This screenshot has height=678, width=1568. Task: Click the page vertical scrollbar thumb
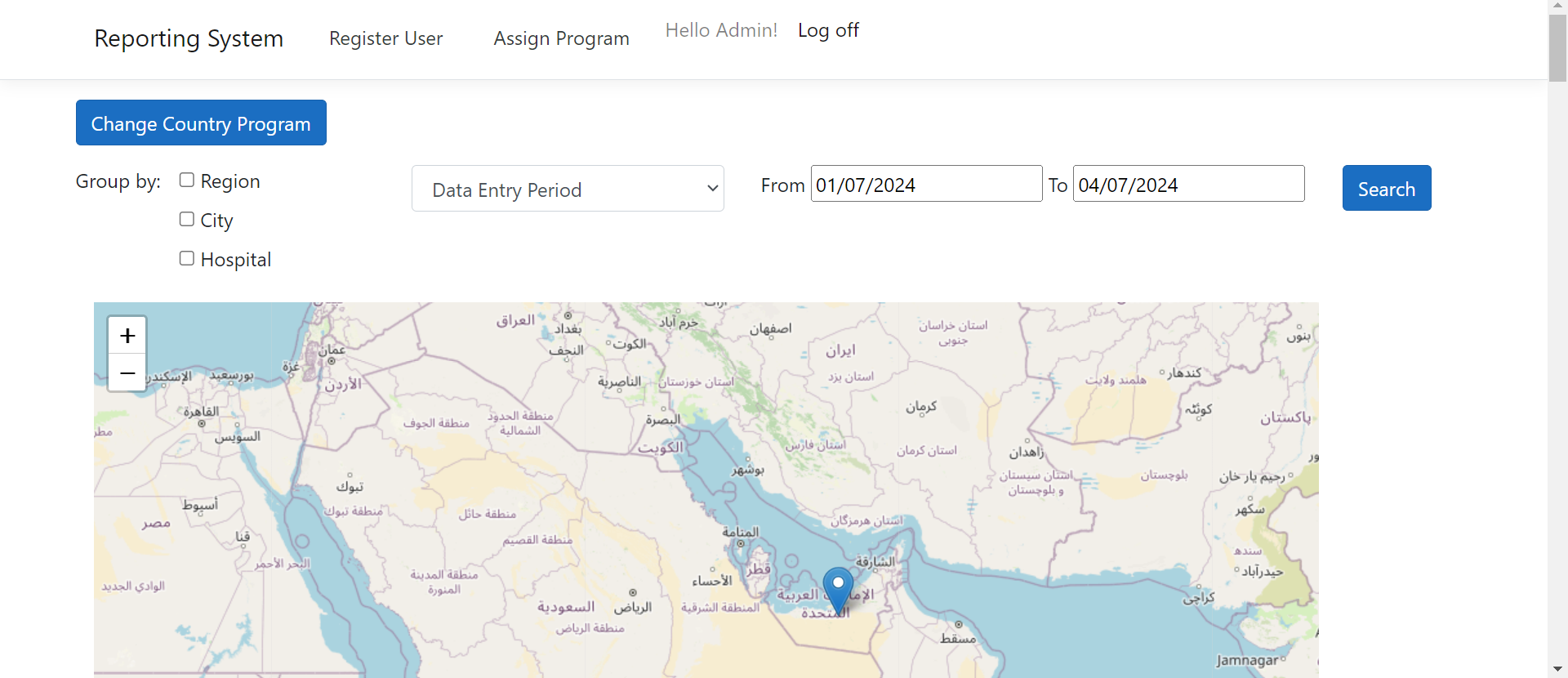(1557, 49)
